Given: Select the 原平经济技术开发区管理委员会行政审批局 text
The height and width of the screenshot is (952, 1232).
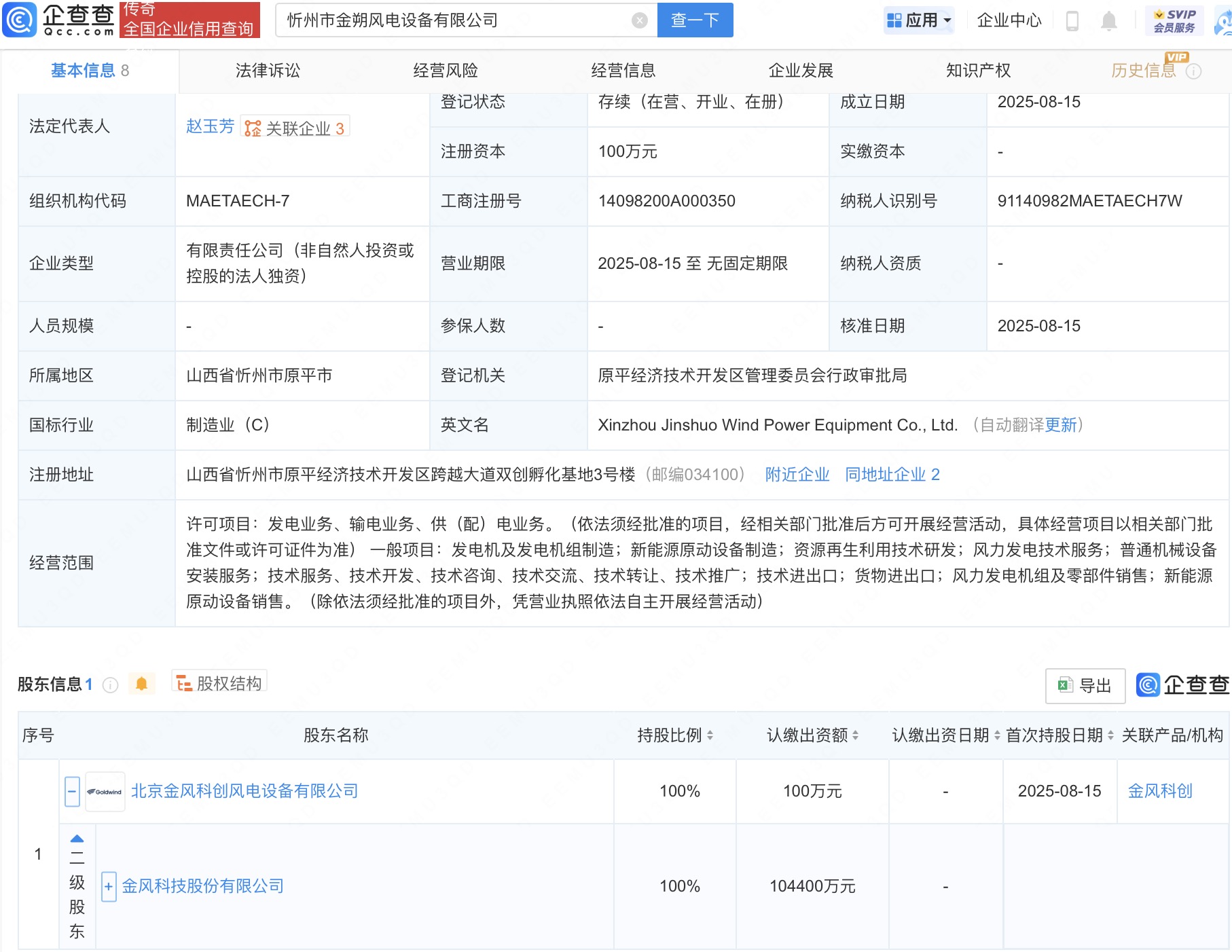Looking at the screenshot, I should [753, 376].
